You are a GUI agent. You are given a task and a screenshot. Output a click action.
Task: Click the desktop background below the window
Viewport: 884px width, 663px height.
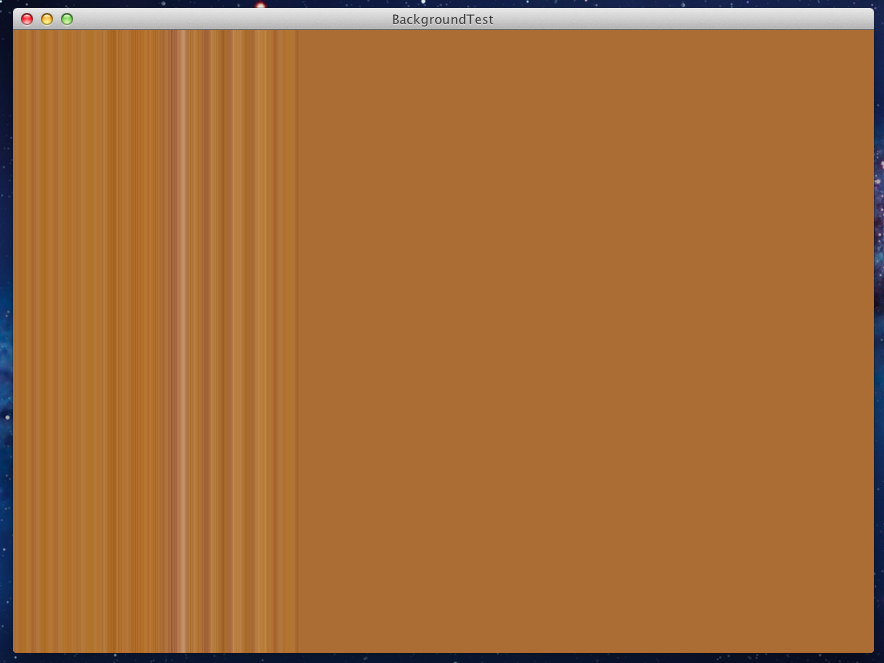(x=442, y=658)
